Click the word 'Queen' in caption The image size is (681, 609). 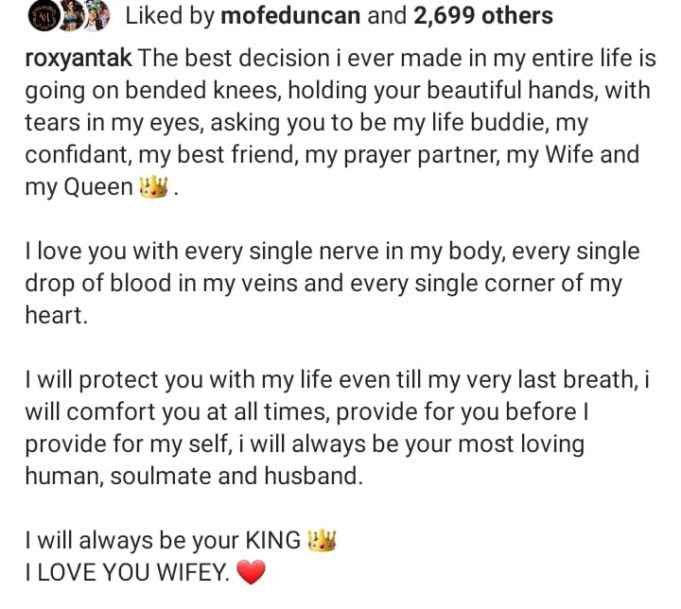point(98,188)
